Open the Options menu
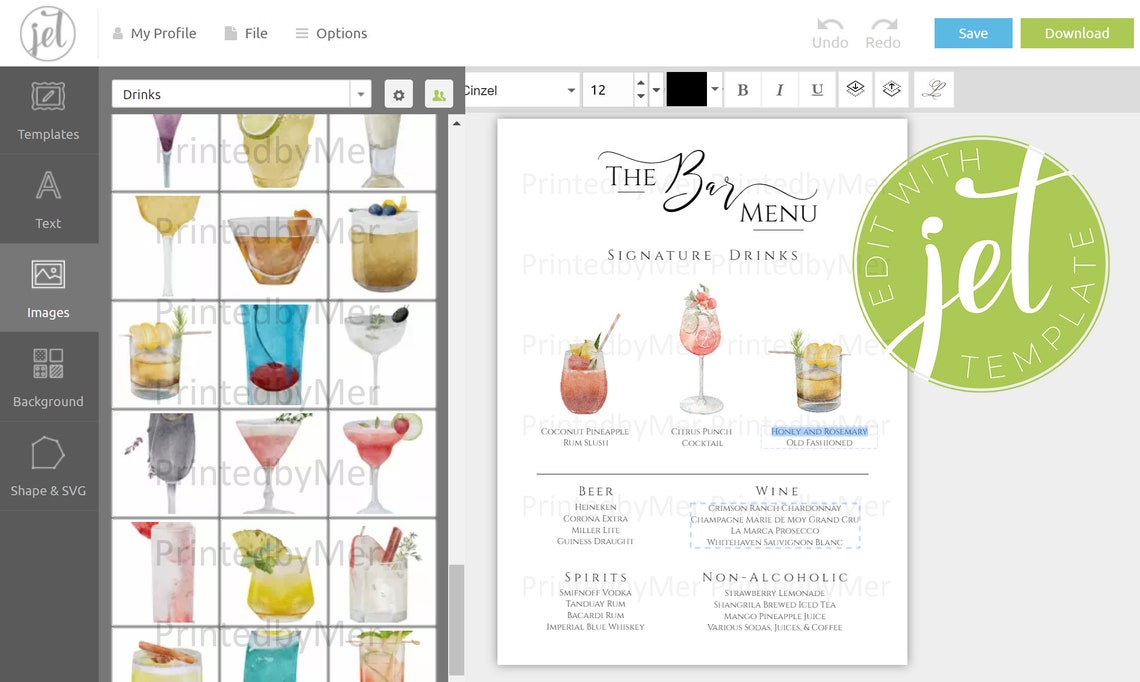The height and width of the screenshot is (682, 1140). point(331,32)
